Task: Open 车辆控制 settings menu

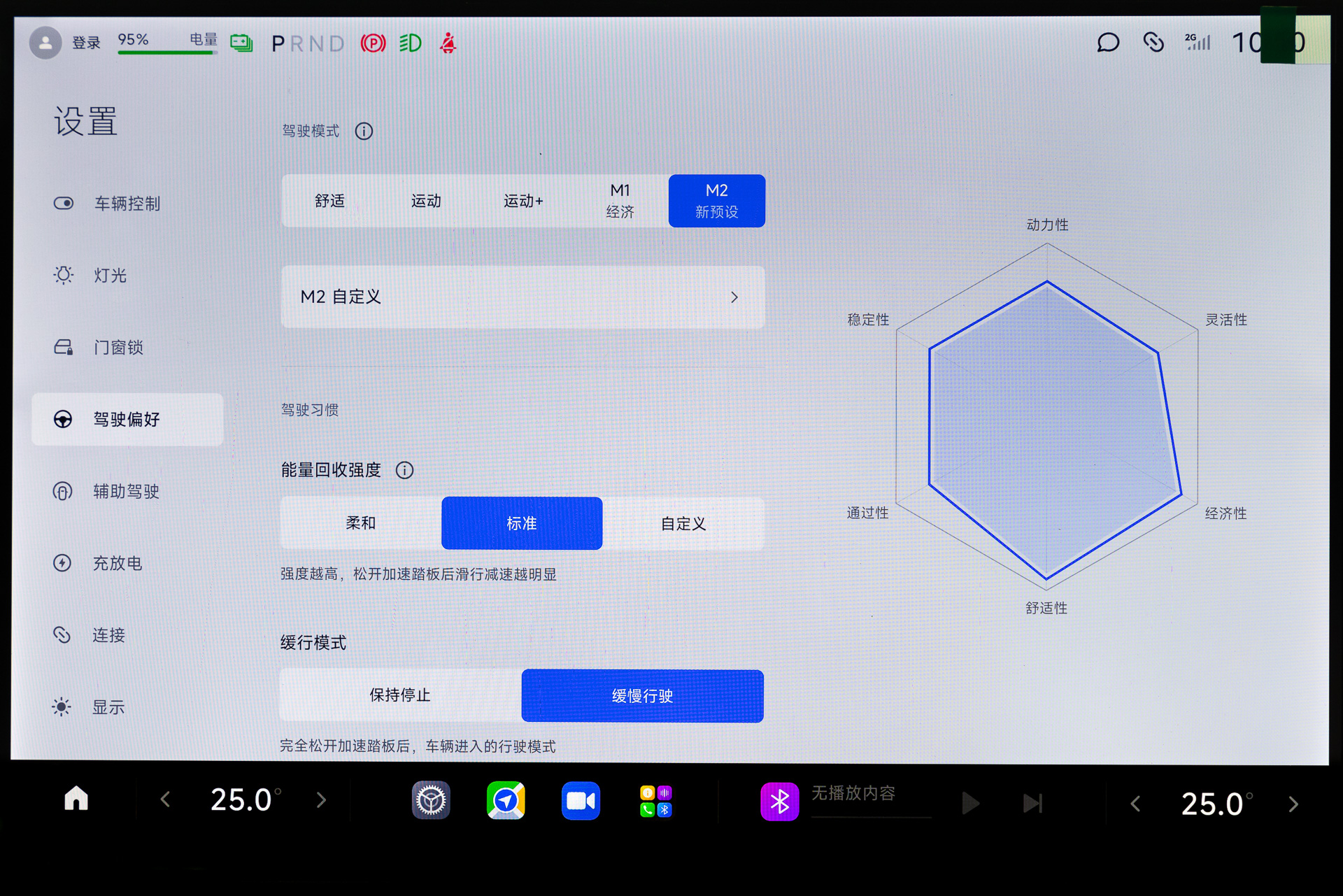Action: [127, 204]
